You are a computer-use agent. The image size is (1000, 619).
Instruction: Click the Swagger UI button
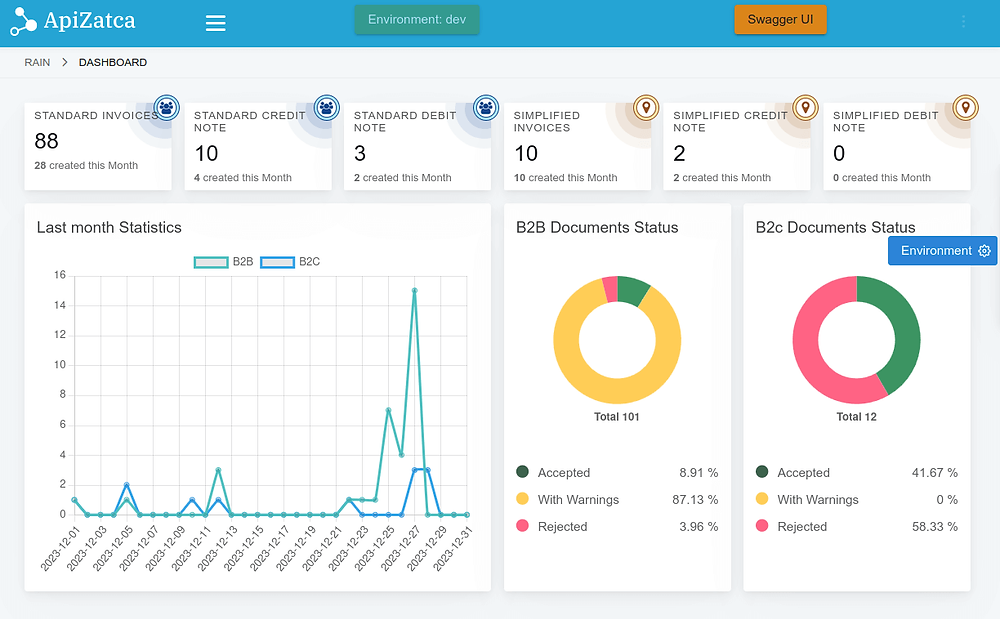click(780, 19)
